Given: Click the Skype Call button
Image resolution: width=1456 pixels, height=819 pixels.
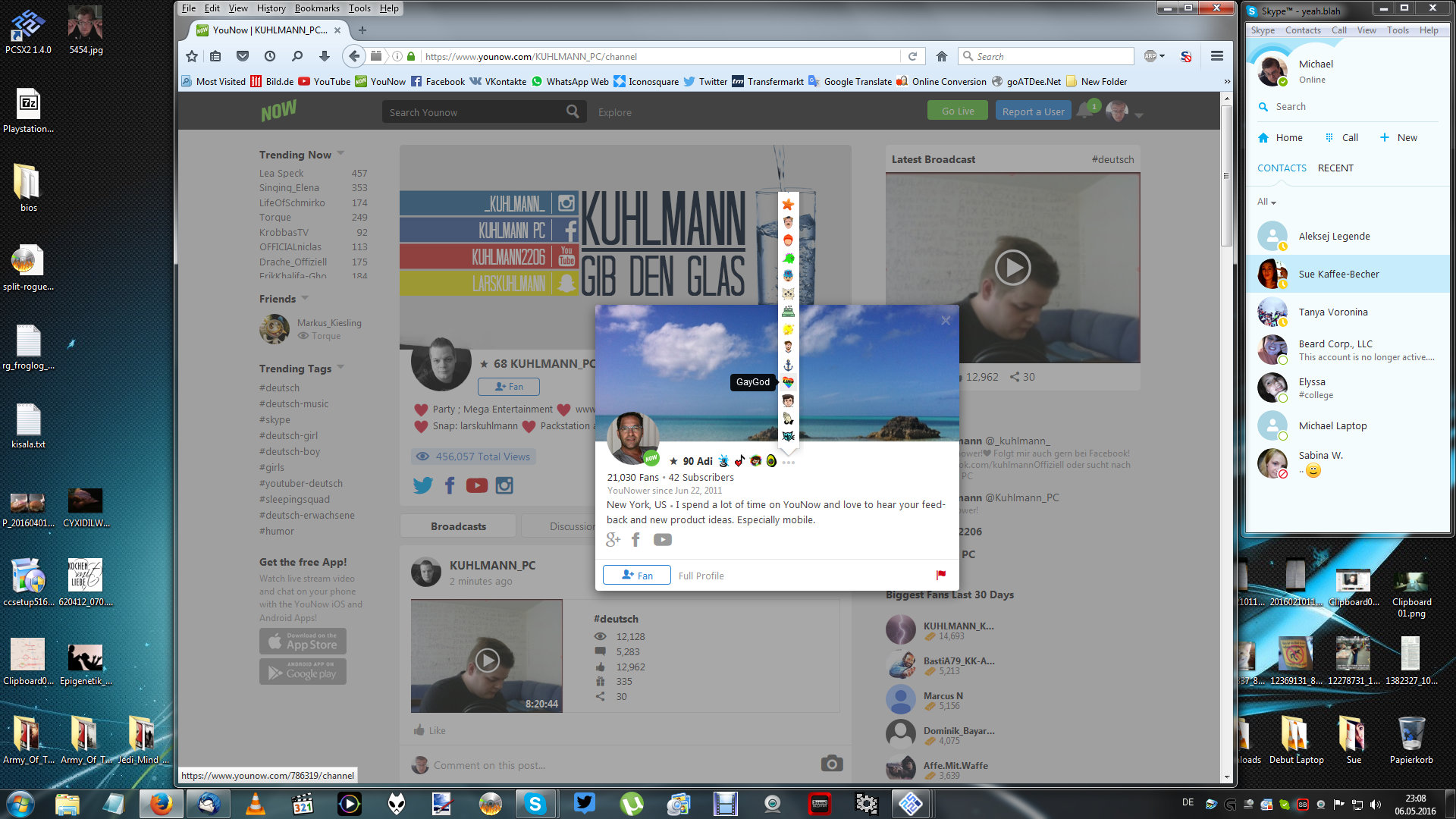Looking at the screenshot, I should (1341, 137).
